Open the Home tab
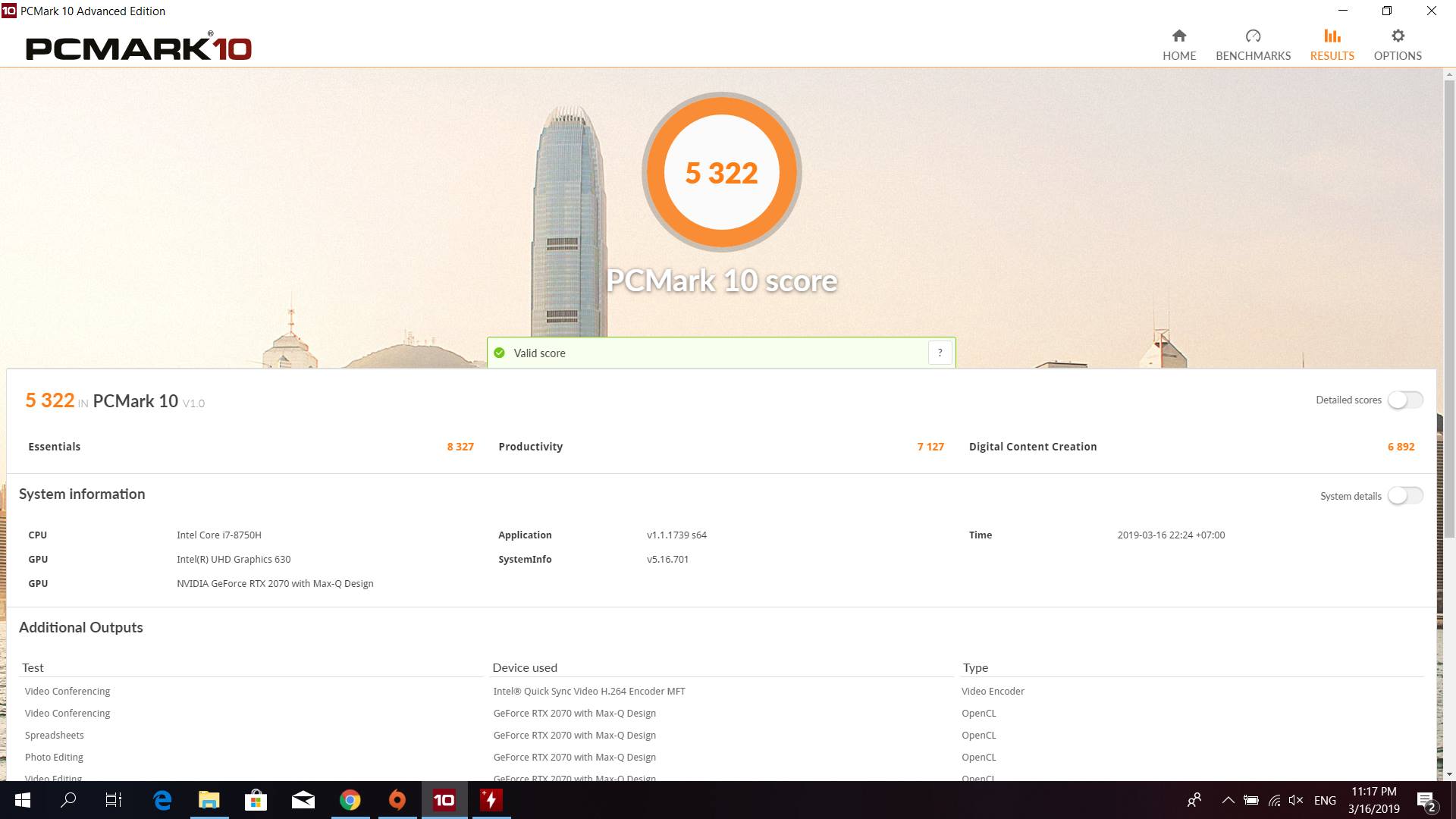 tap(1179, 45)
